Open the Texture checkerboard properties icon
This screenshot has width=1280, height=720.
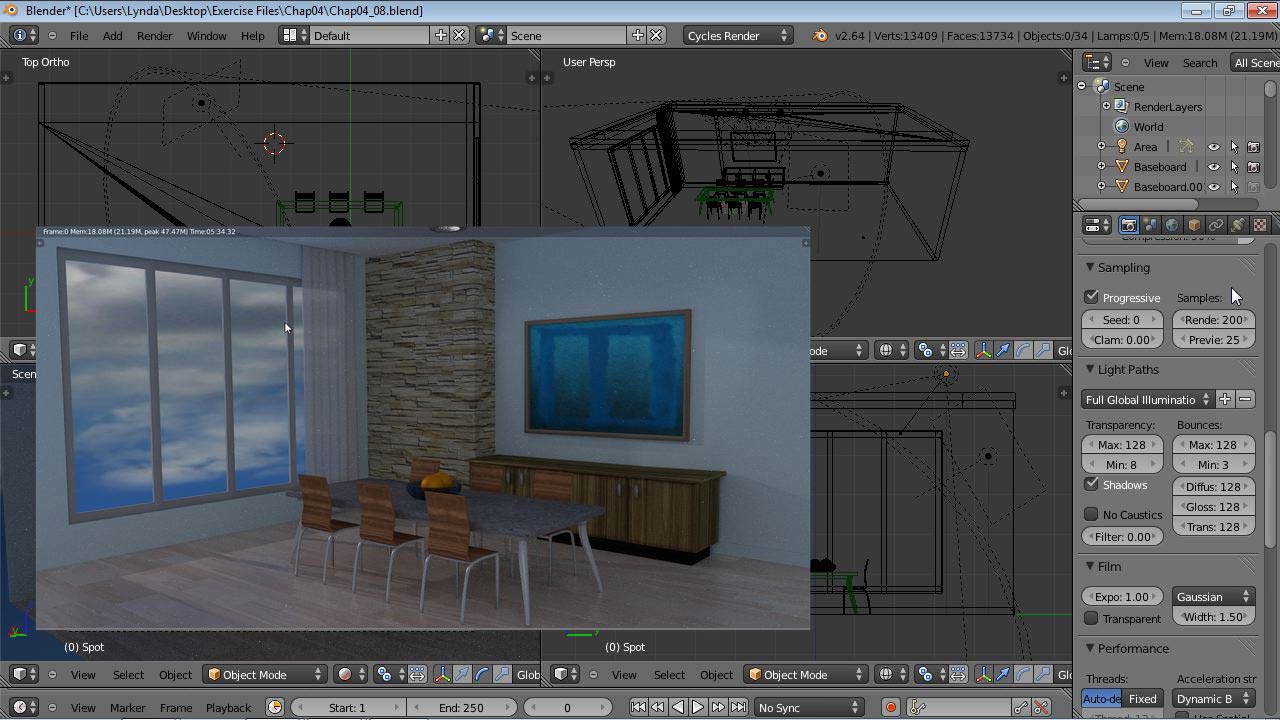[1260, 225]
